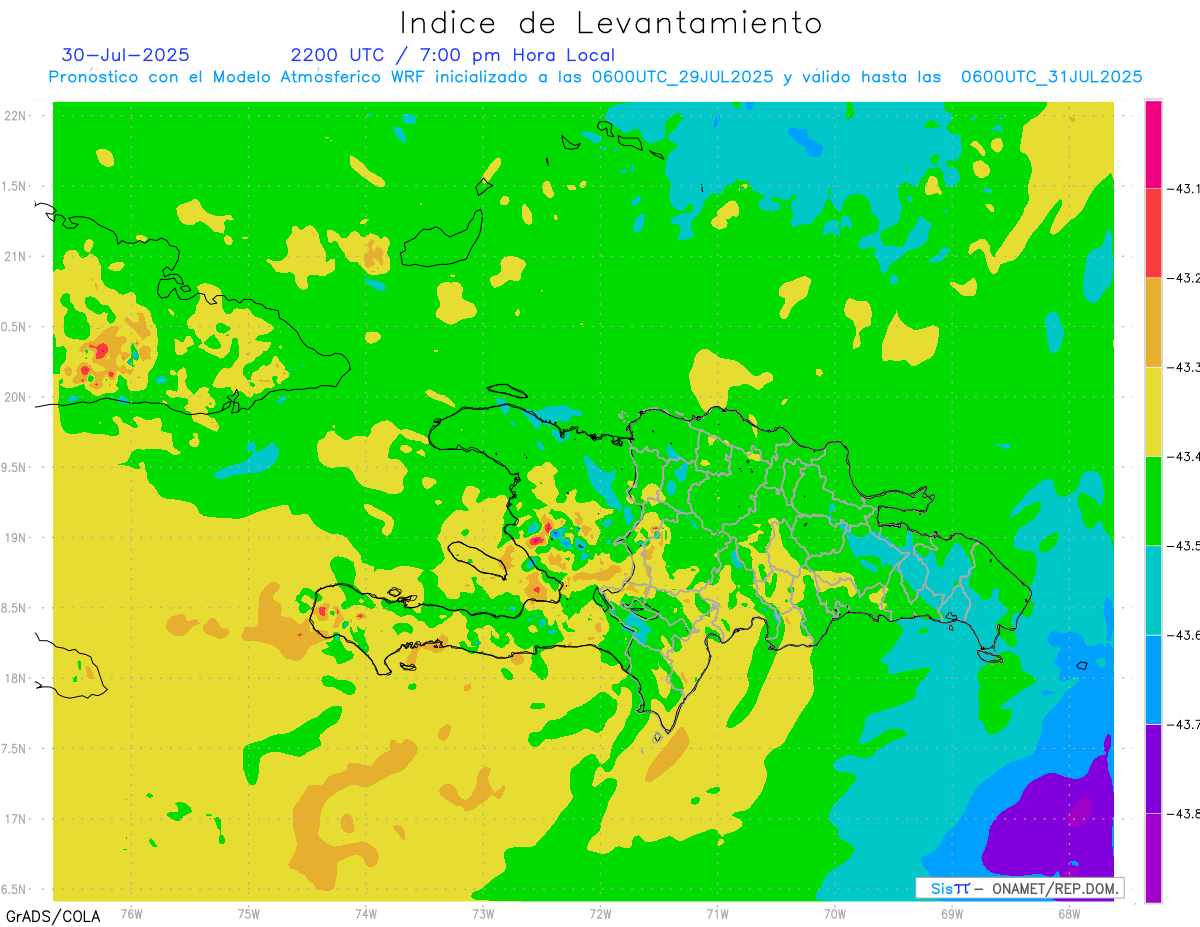Click the "0600UTC_29JUL2025" initialization time text
This screenshot has height=927, width=1200.
point(682,77)
